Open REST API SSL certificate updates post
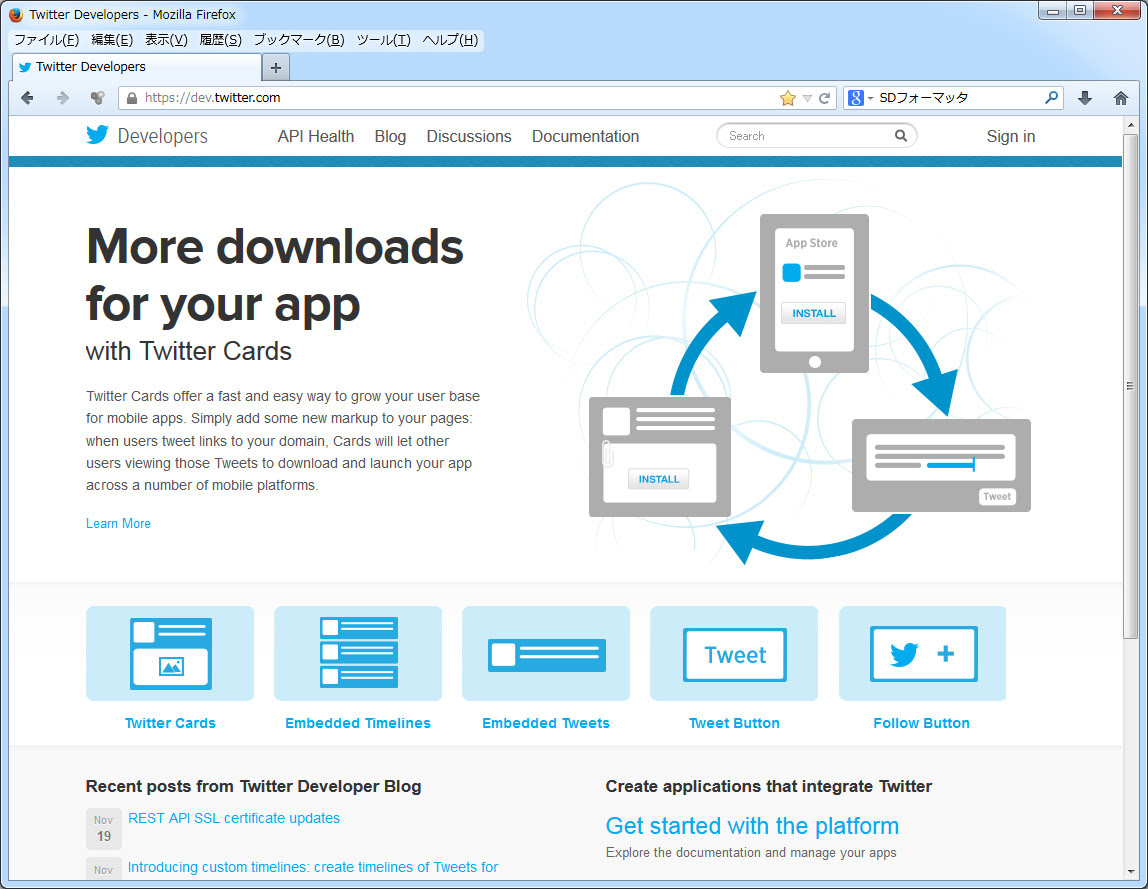 234,818
